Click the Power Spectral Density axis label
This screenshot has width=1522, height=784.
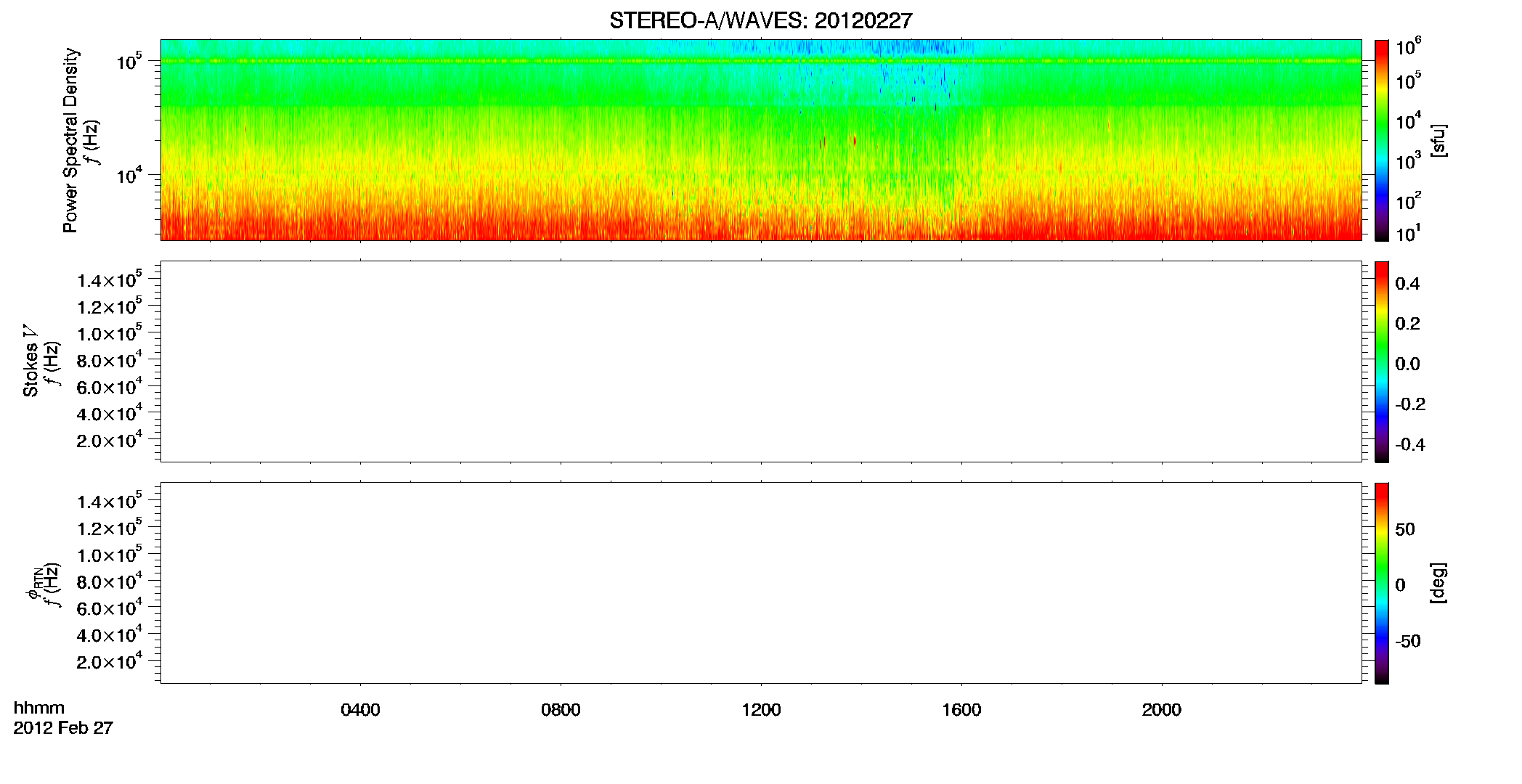click(x=70, y=140)
